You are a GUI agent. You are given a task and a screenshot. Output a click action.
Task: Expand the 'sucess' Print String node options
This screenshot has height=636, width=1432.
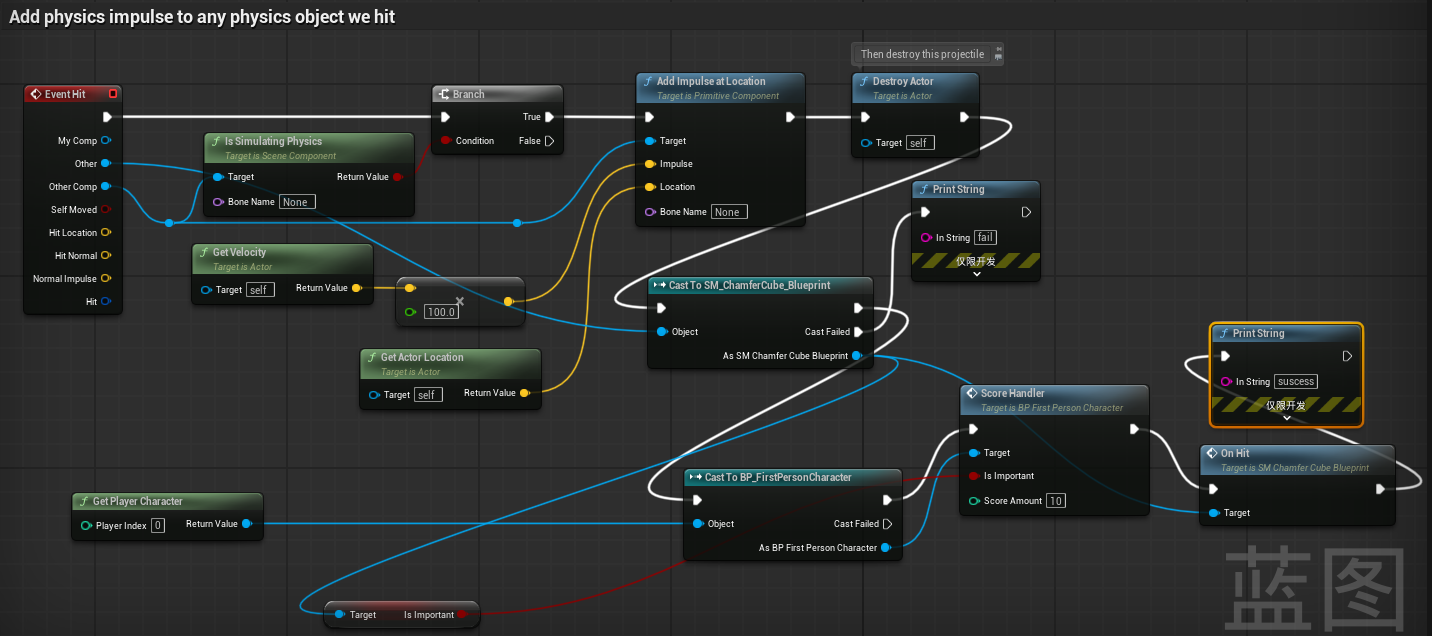pyautogui.click(x=1286, y=418)
